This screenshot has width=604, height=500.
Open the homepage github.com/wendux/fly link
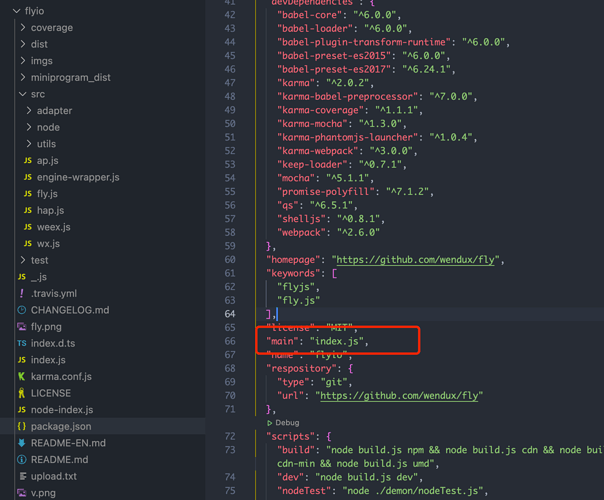(415, 260)
